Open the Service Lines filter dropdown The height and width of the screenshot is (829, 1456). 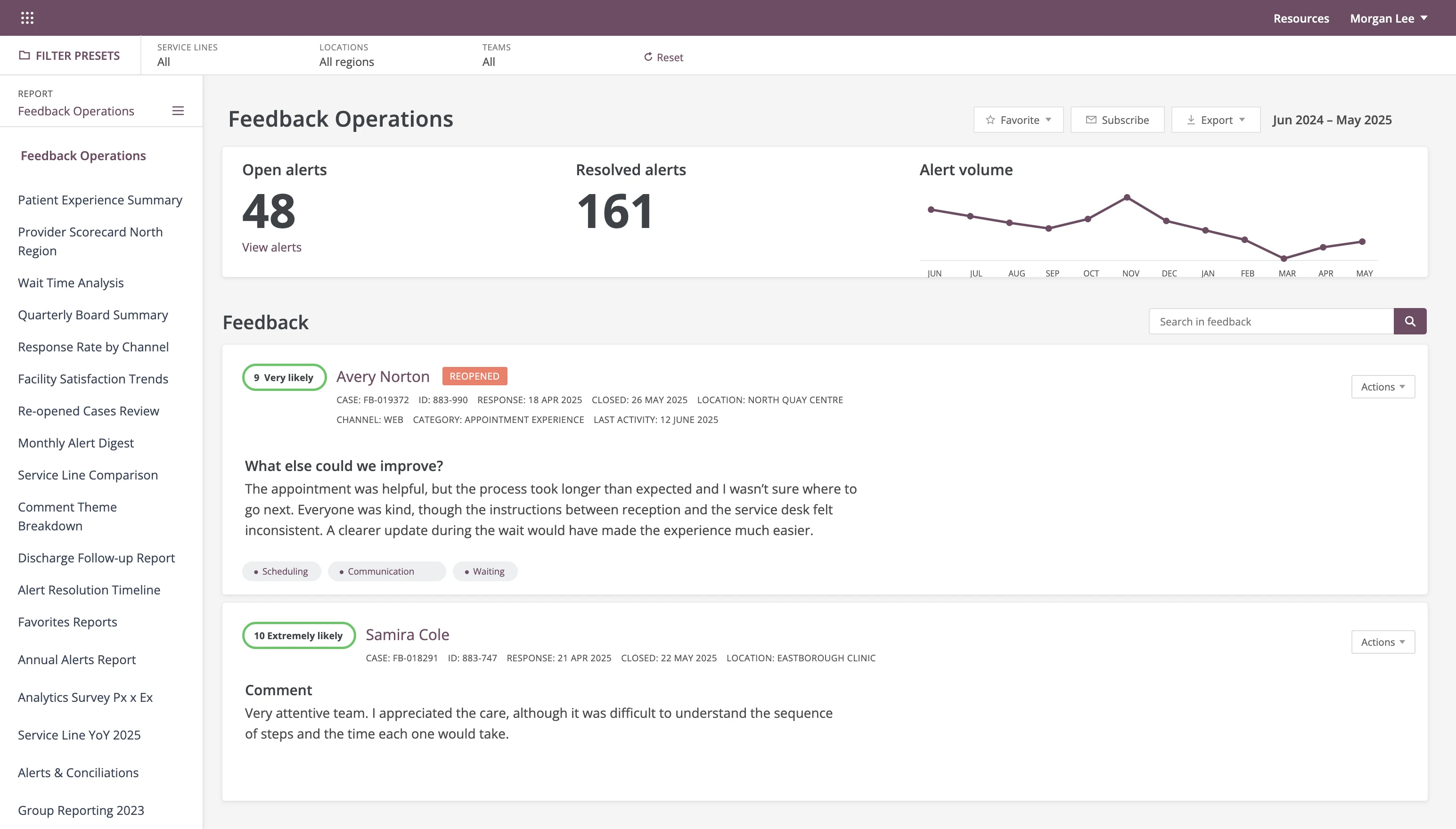click(x=188, y=55)
